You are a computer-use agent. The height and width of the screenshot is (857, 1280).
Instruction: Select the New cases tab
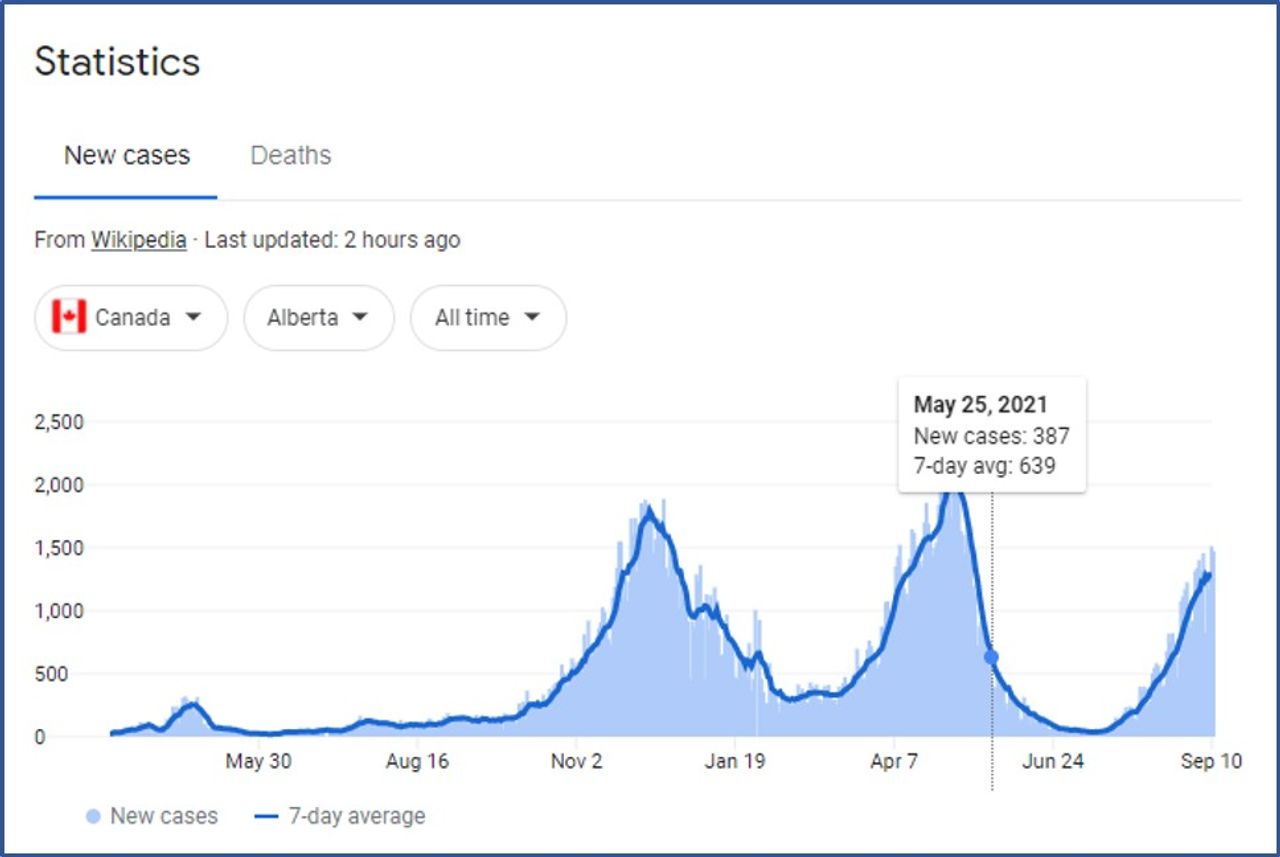(127, 156)
